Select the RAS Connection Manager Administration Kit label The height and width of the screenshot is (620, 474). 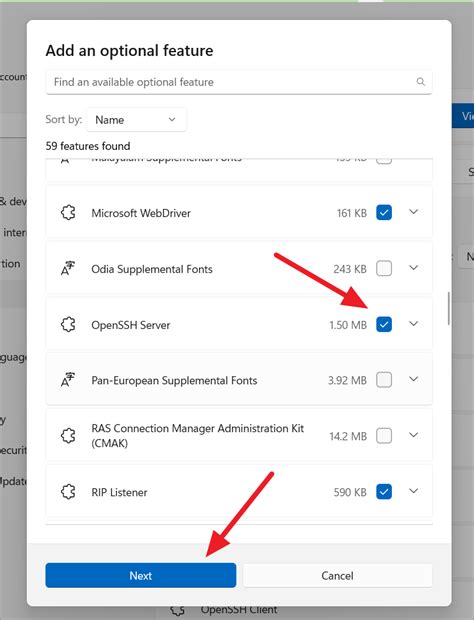tap(198, 436)
